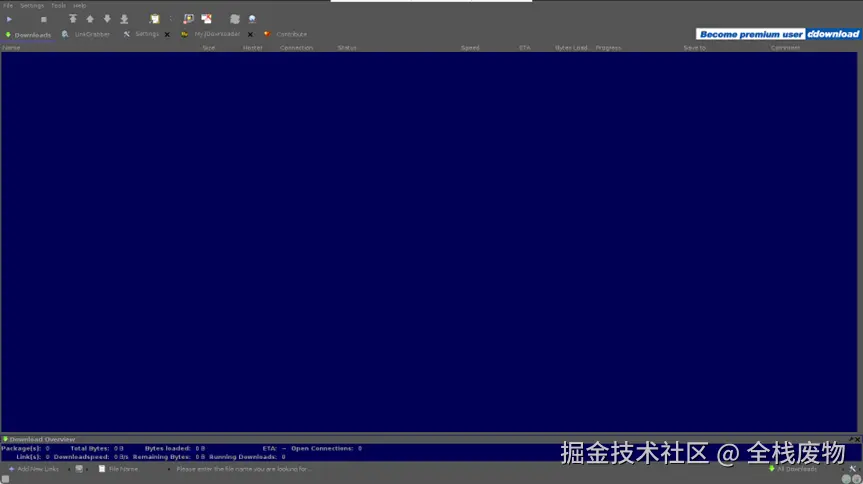The height and width of the screenshot is (484, 863).
Task: Click the Download Overview panel title
Action: click(x=42, y=439)
